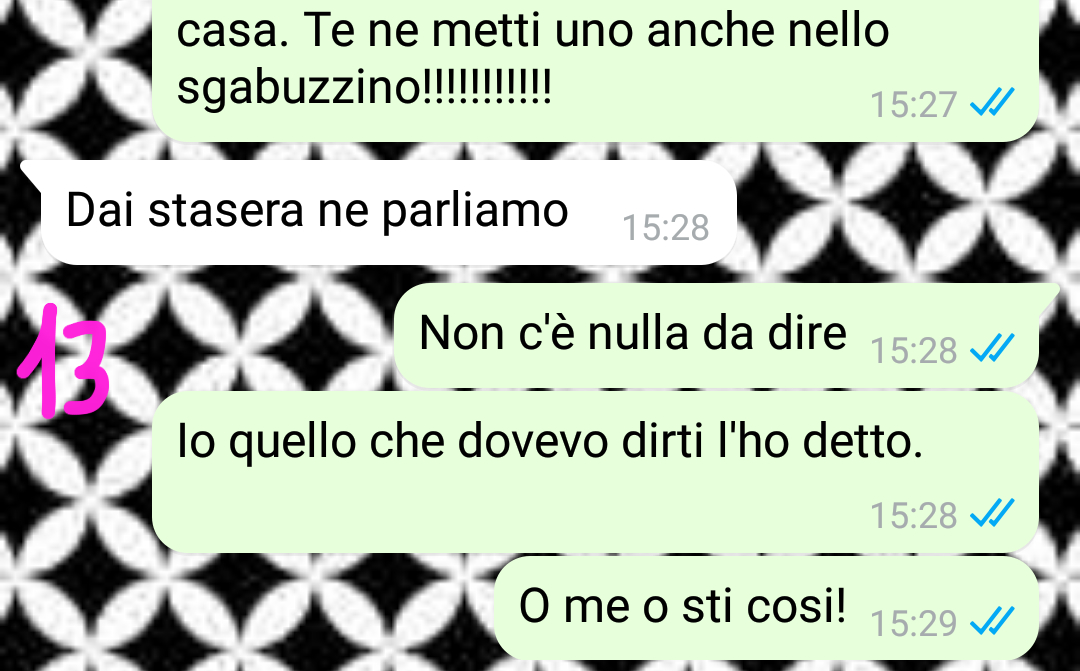Click the read receipt checkmarks at 15:27
The width and height of the screenshot is (1080, 671).
coord(992,102)
